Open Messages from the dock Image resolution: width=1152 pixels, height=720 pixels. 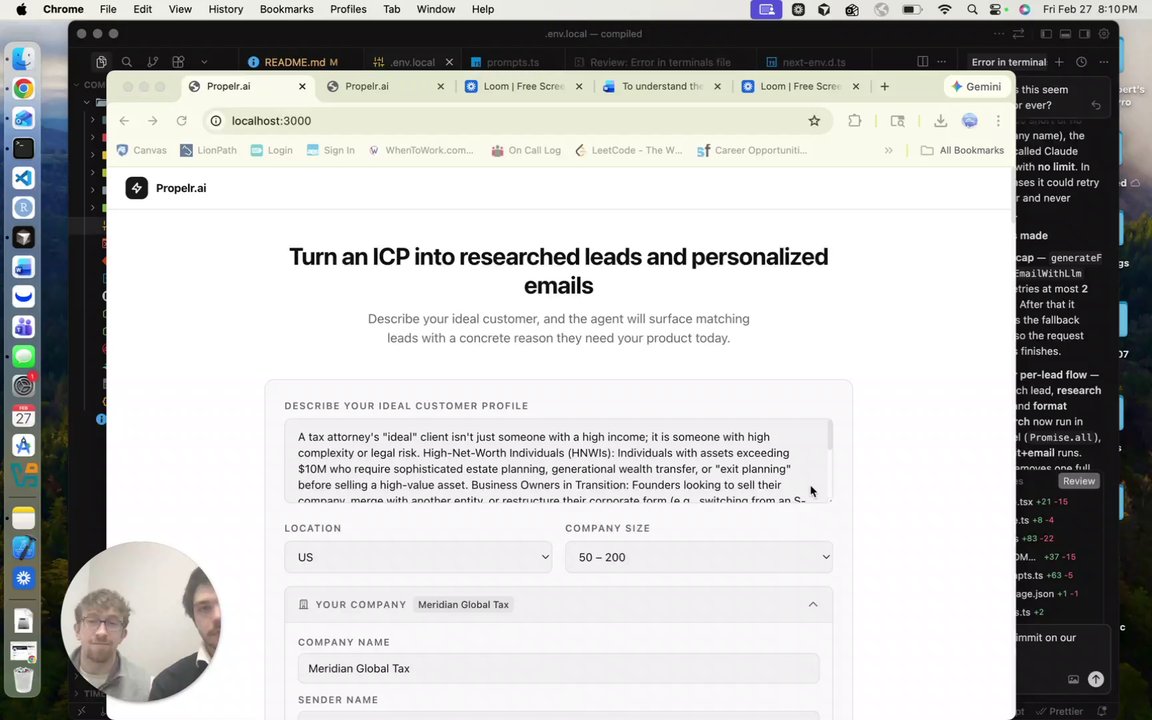(24, 356)
